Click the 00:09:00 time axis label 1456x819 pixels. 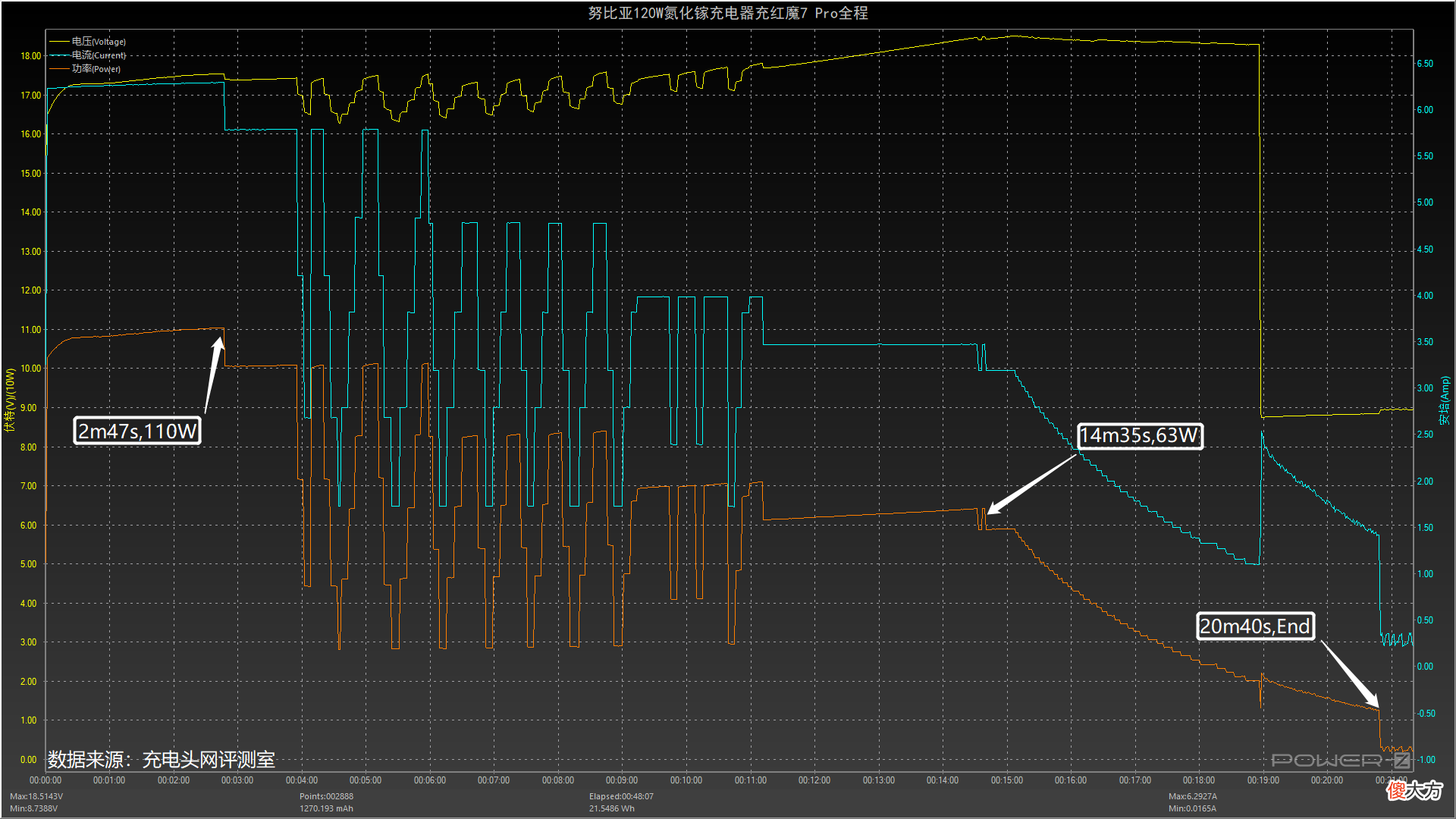click(622, 780)
